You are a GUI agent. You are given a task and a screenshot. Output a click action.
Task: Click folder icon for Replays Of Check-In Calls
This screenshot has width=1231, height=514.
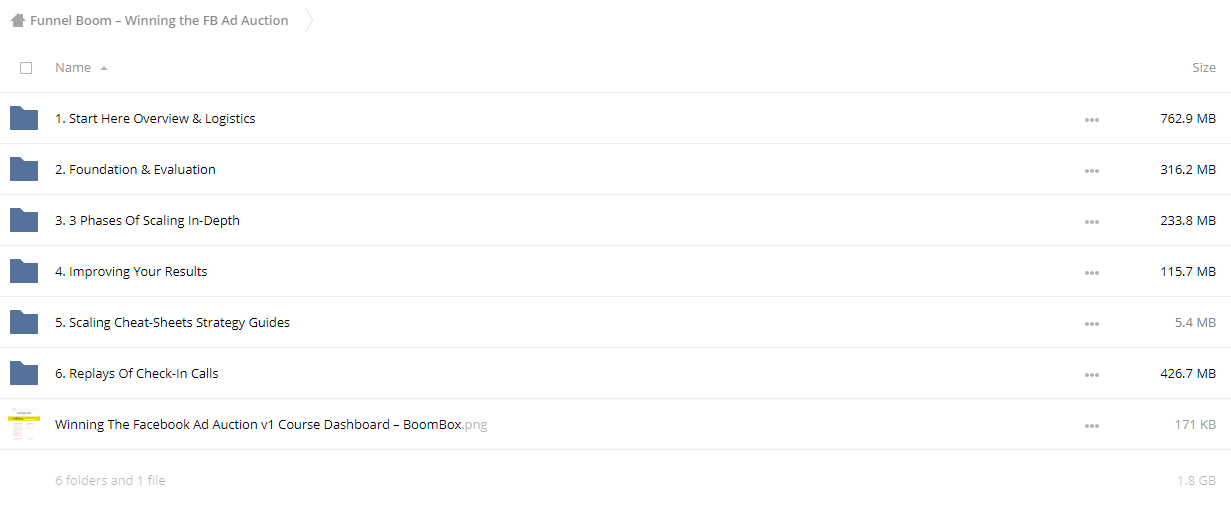coord(24,373)
